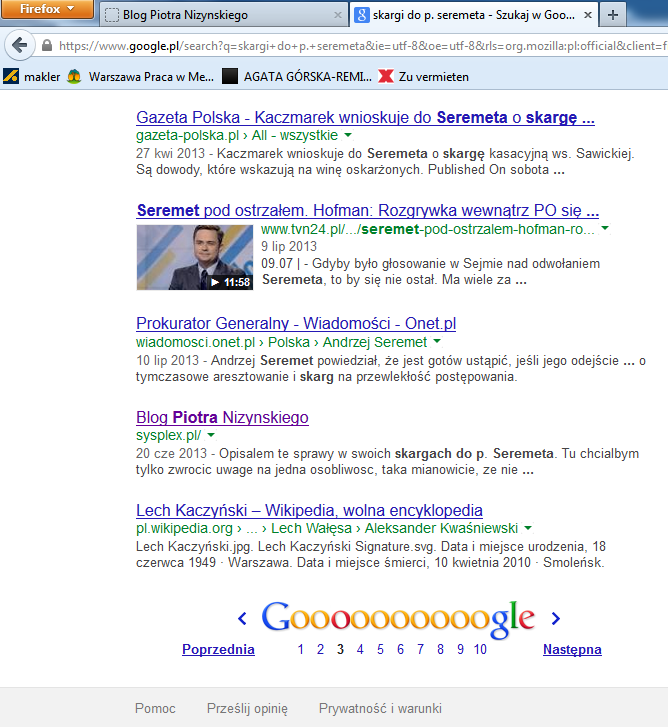Open a new tab with plus button
This screenshot has height=727, width=668.
[x=613, y=15]
